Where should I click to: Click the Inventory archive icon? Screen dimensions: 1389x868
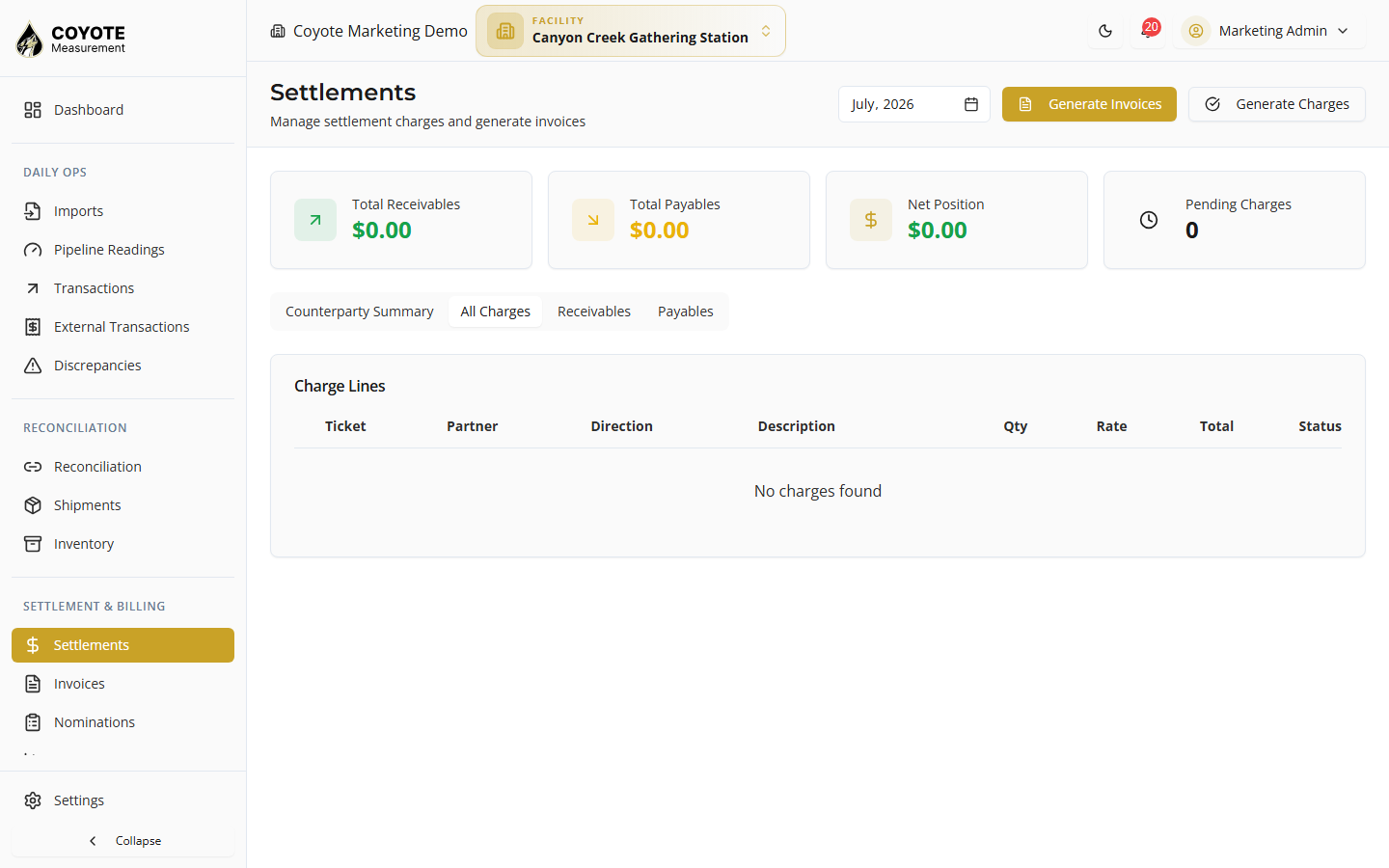(x=33, y=544)
